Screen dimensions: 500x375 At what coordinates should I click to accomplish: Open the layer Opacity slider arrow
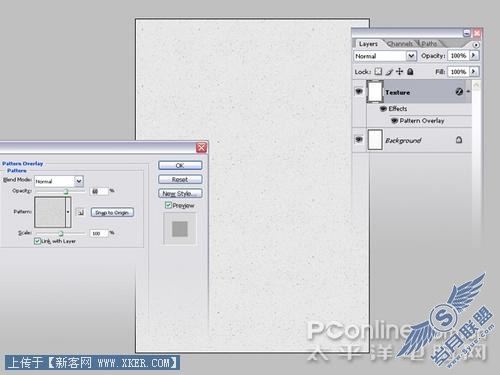click(x=474, y=55)
